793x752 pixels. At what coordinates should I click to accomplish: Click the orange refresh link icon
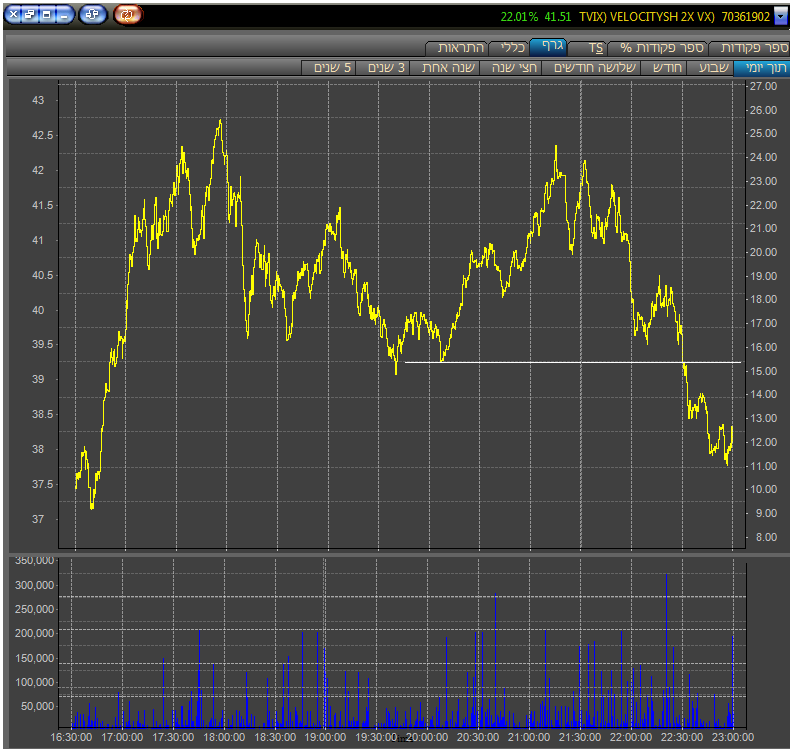pos(128,15)
